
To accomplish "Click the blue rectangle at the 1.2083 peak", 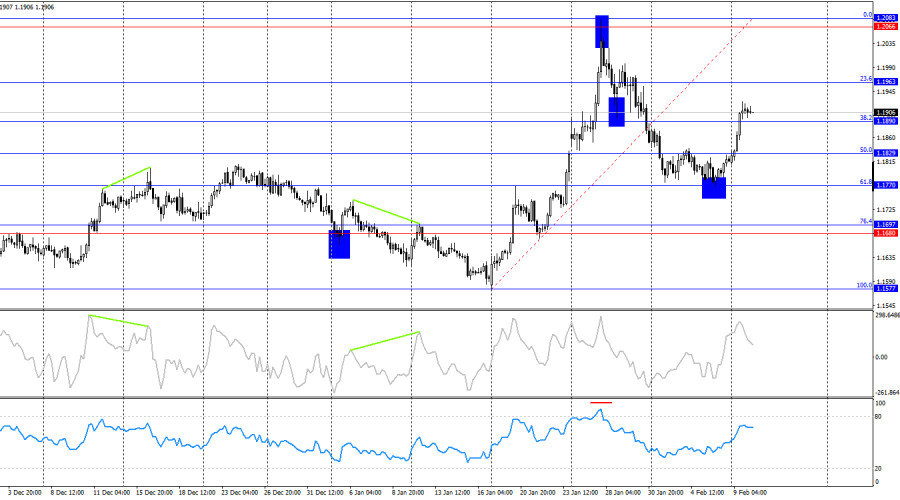I will point(601,31).
